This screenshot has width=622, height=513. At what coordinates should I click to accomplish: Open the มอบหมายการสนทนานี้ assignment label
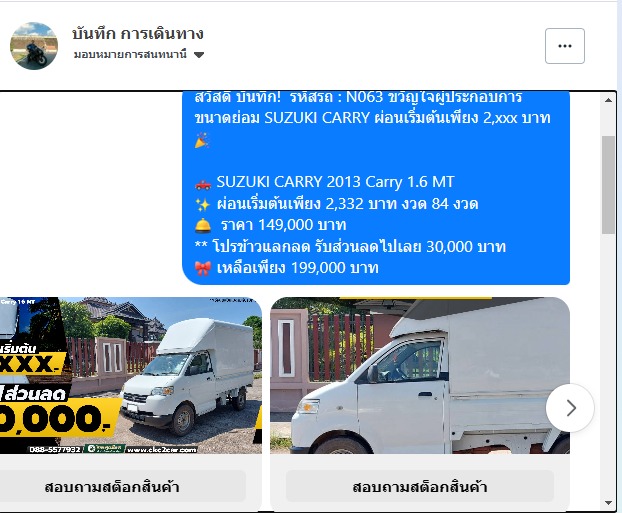130,54
